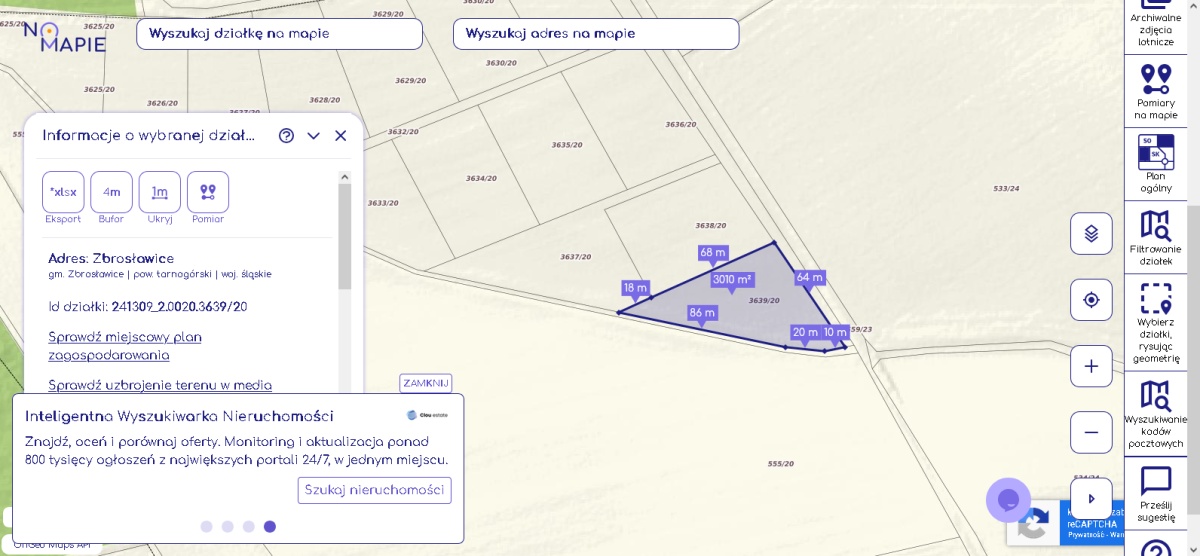Screen dimensions: 1200x556
Task: Toggle the 4m Bufor button
Action: coord(111,192)
